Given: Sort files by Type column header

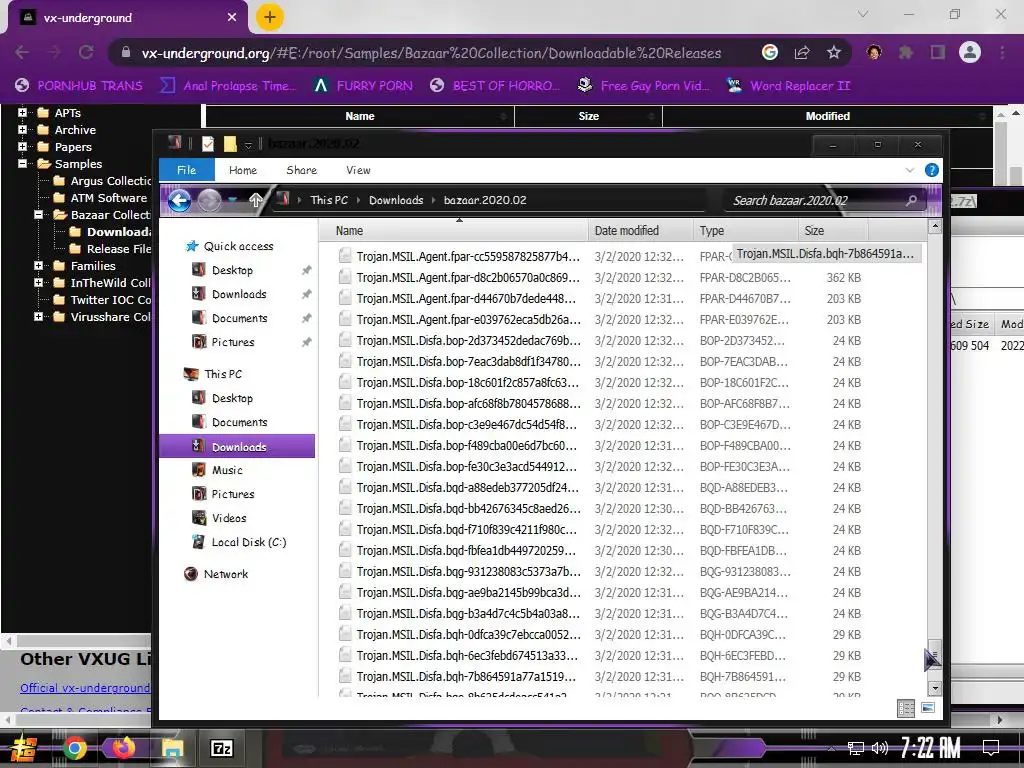Looking at the screenshot, I should pyautogui.click(x=745, y=231).
